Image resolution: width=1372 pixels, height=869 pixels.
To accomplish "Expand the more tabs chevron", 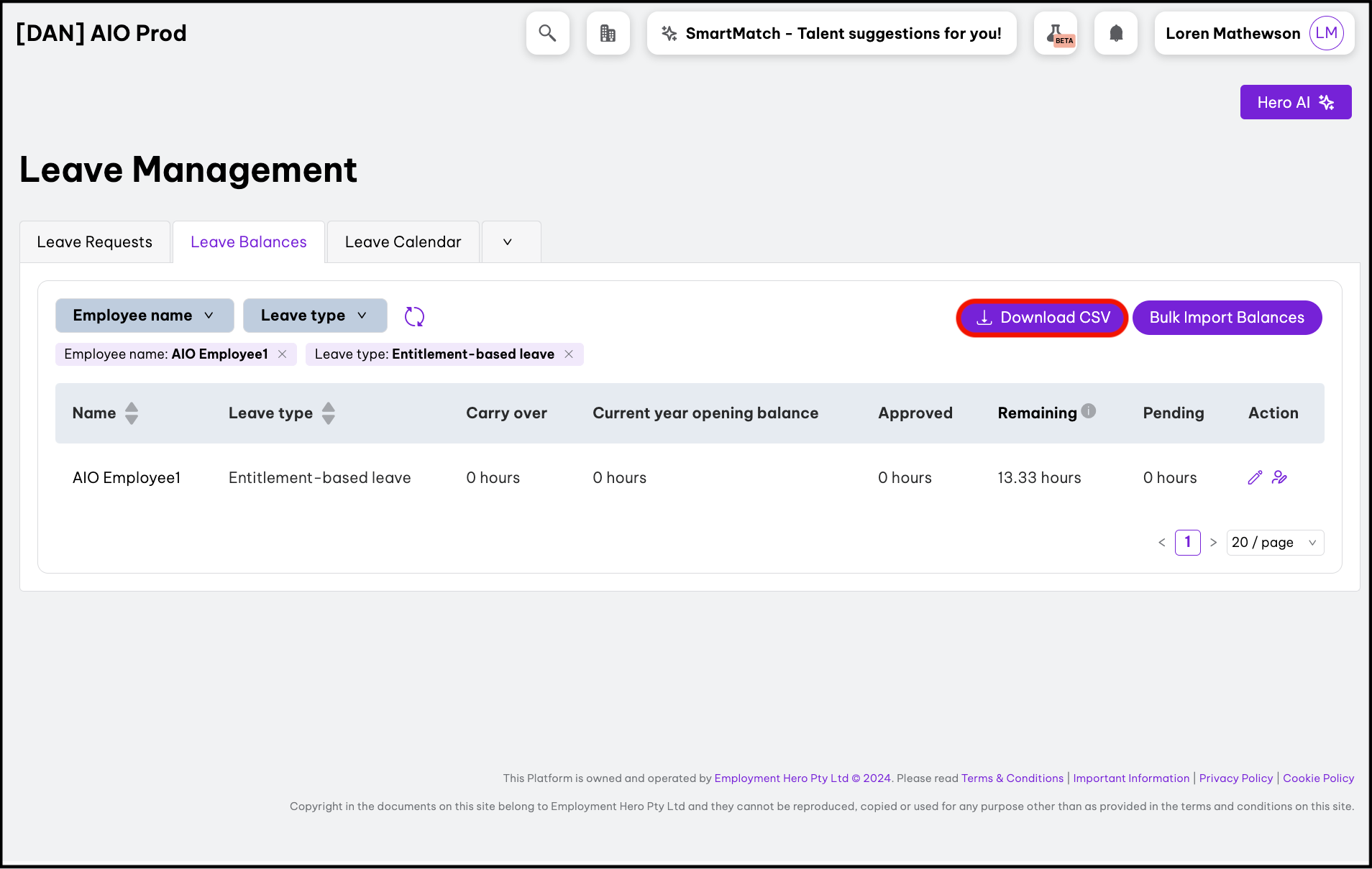I will click(x=508, y=242).
